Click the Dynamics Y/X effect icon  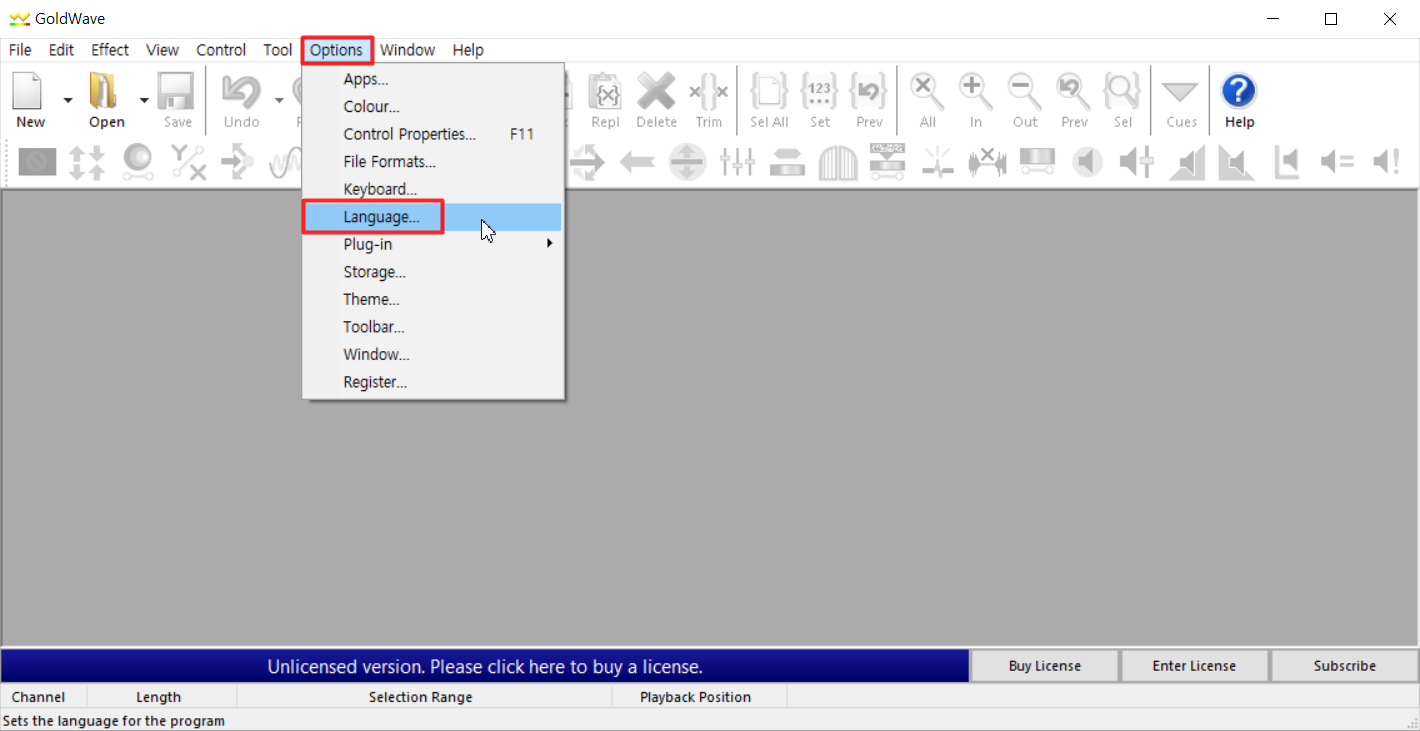188,162
